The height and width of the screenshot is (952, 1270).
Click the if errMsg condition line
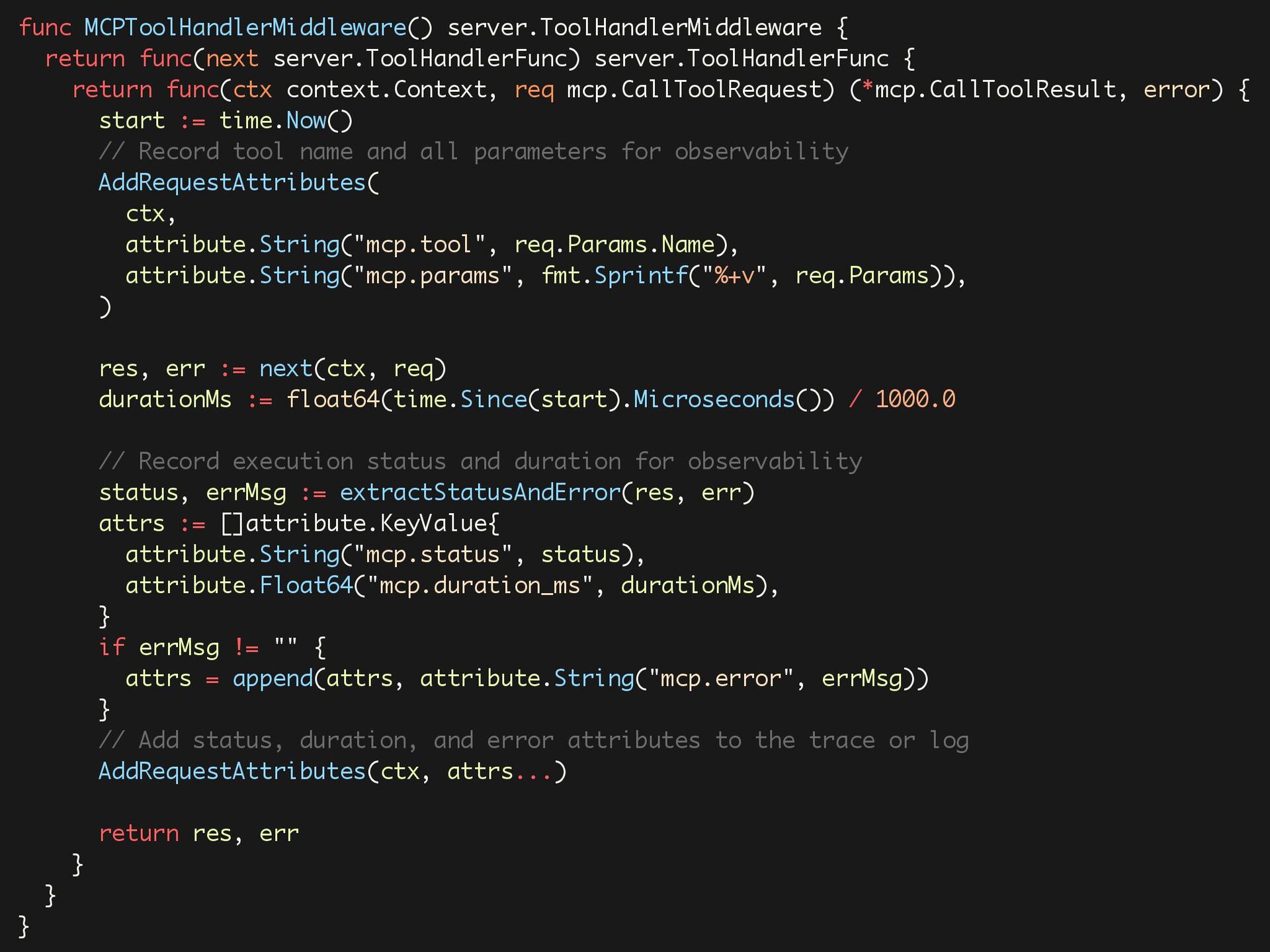click(x=212, y=647)
